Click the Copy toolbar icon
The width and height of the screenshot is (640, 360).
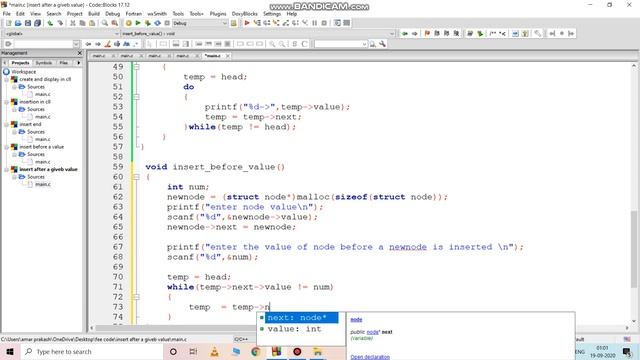(82, 23)
